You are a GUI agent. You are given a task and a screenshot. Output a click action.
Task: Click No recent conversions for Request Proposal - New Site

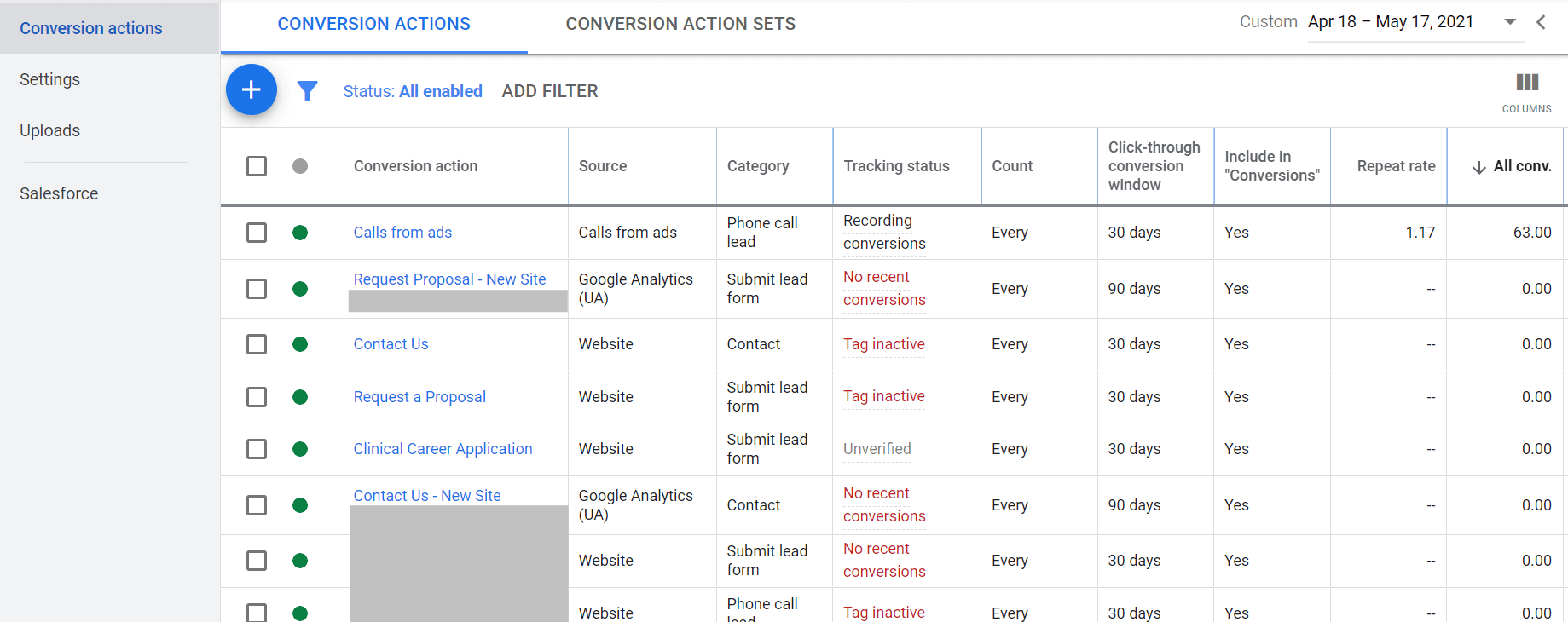click(x=884, y=289)
